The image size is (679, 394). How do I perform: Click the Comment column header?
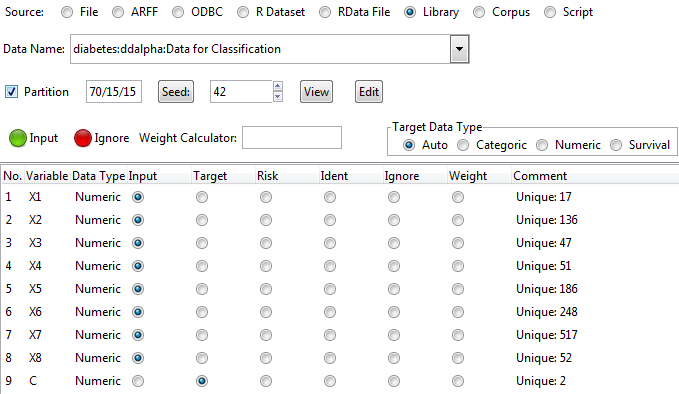540,176
